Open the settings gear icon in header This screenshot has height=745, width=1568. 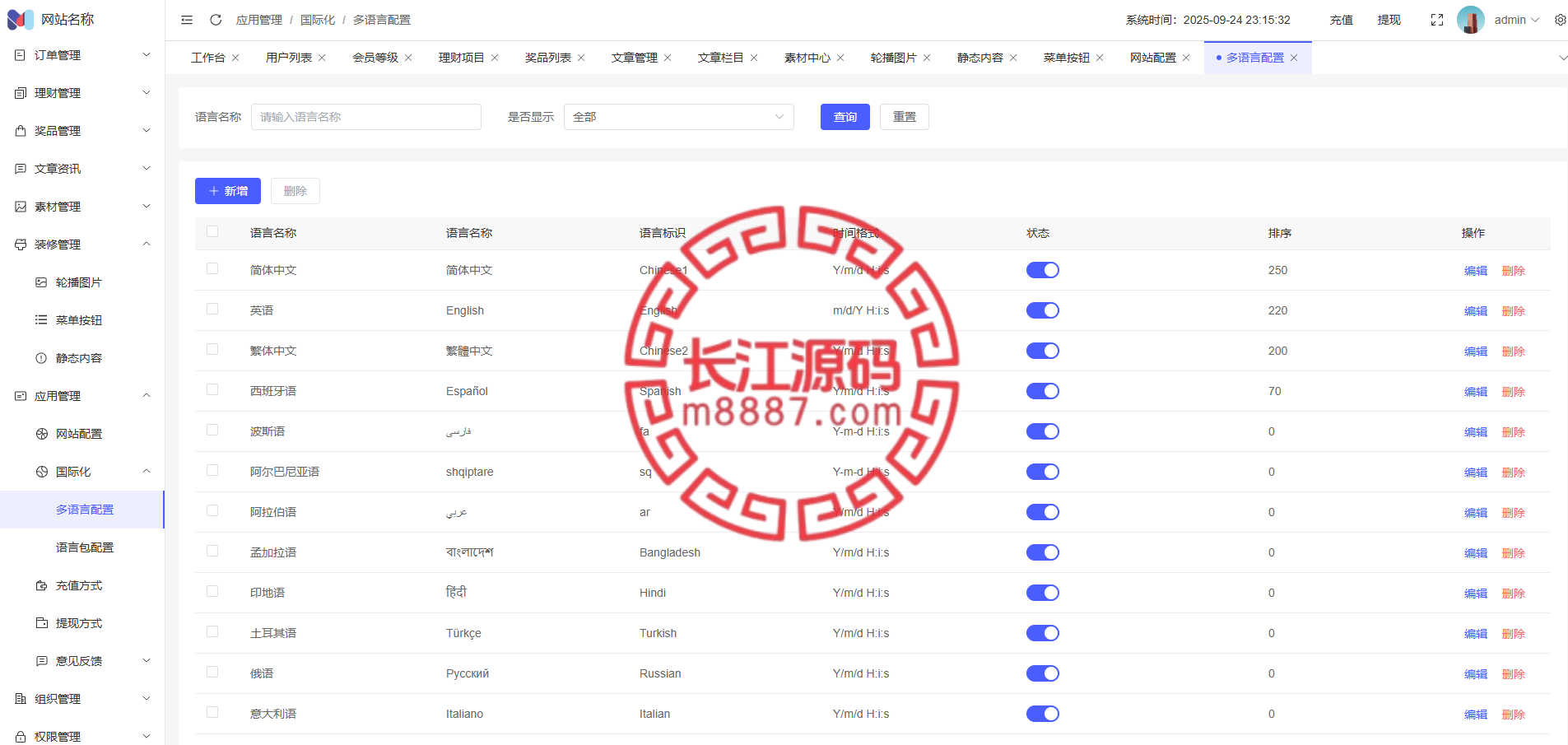(x=1560, y=20)
